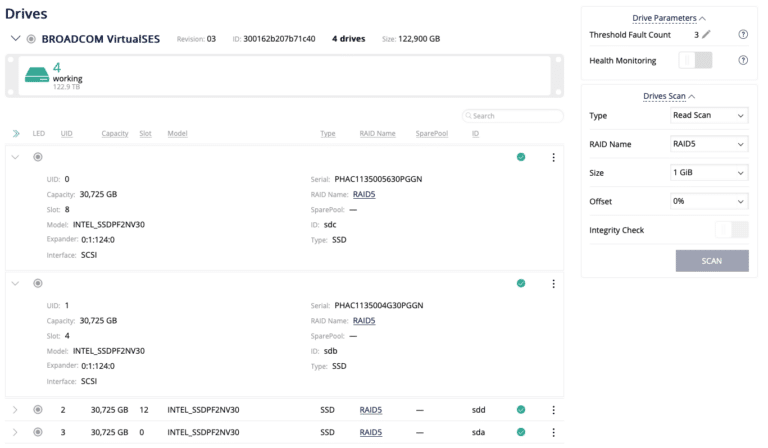Open RAID5 link for drive sdb
768x448 pixels.
364,321
